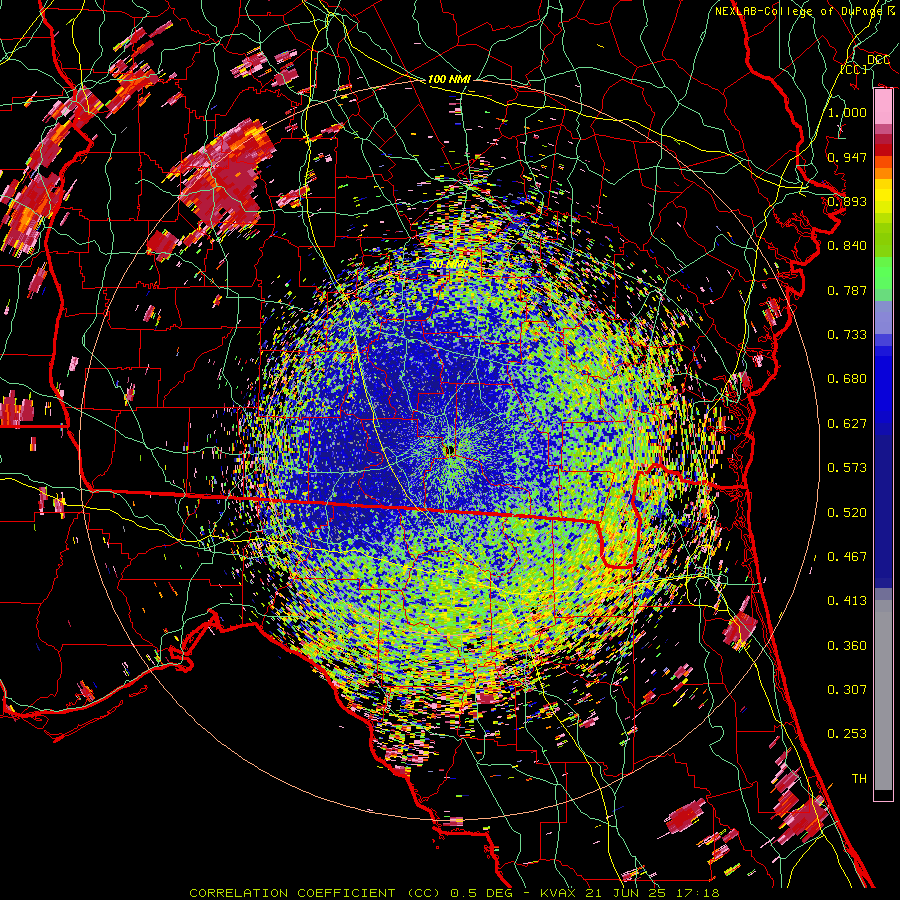Click the 0.520 legend value

click(x=847, y=513)
